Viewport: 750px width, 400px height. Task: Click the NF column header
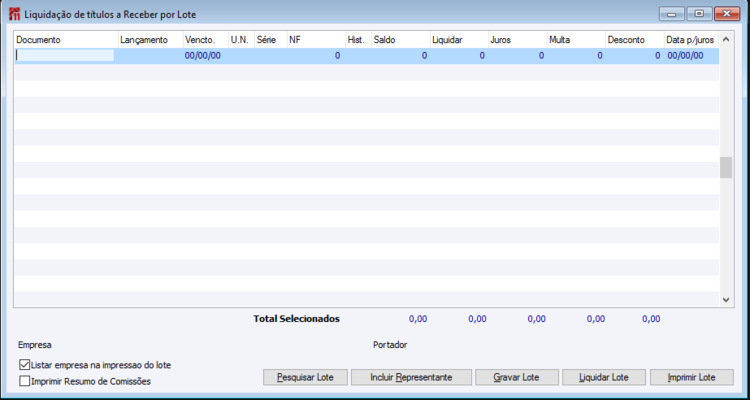tap(316, 40)
